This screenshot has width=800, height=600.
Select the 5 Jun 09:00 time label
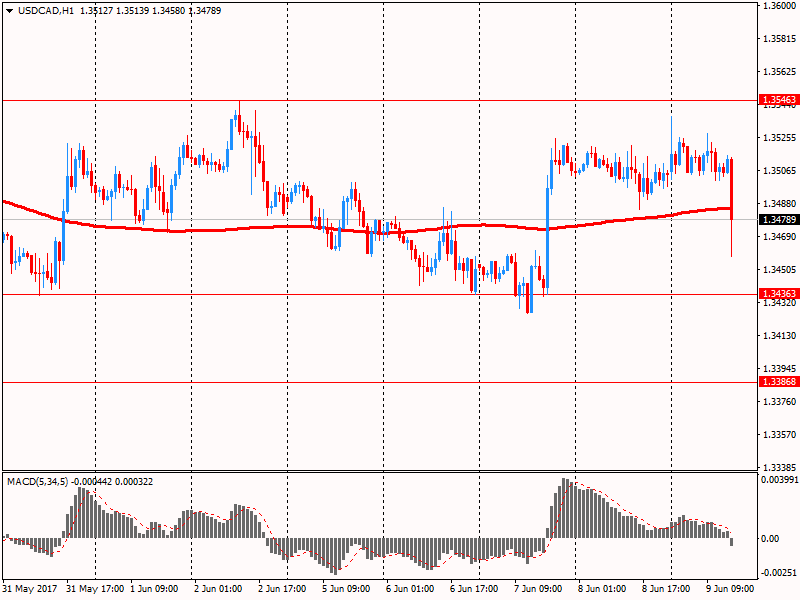[346, 589]
